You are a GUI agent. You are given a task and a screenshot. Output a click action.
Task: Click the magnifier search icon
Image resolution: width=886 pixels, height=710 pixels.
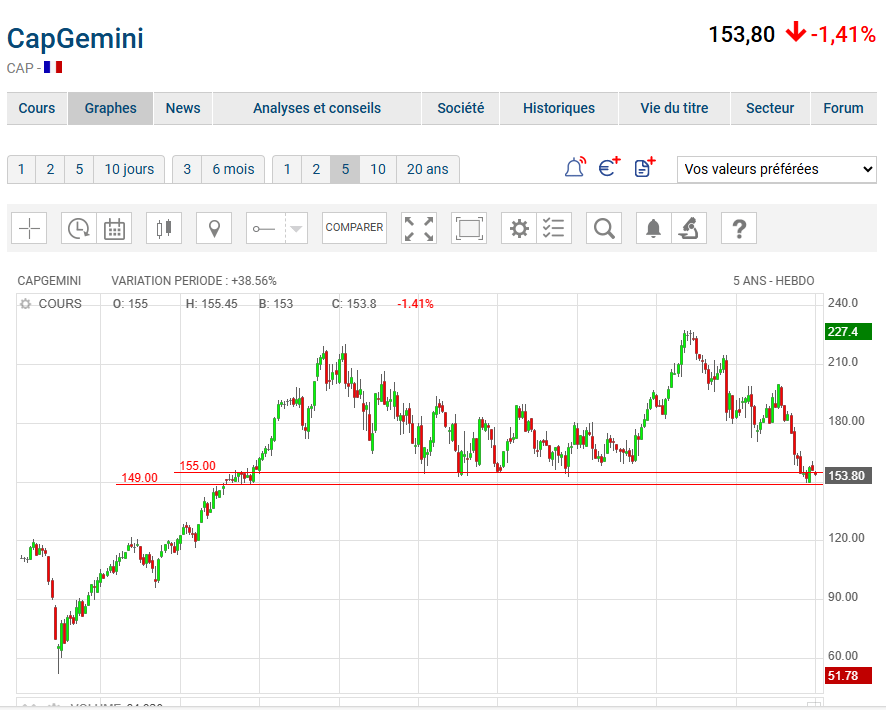[604, 229]
